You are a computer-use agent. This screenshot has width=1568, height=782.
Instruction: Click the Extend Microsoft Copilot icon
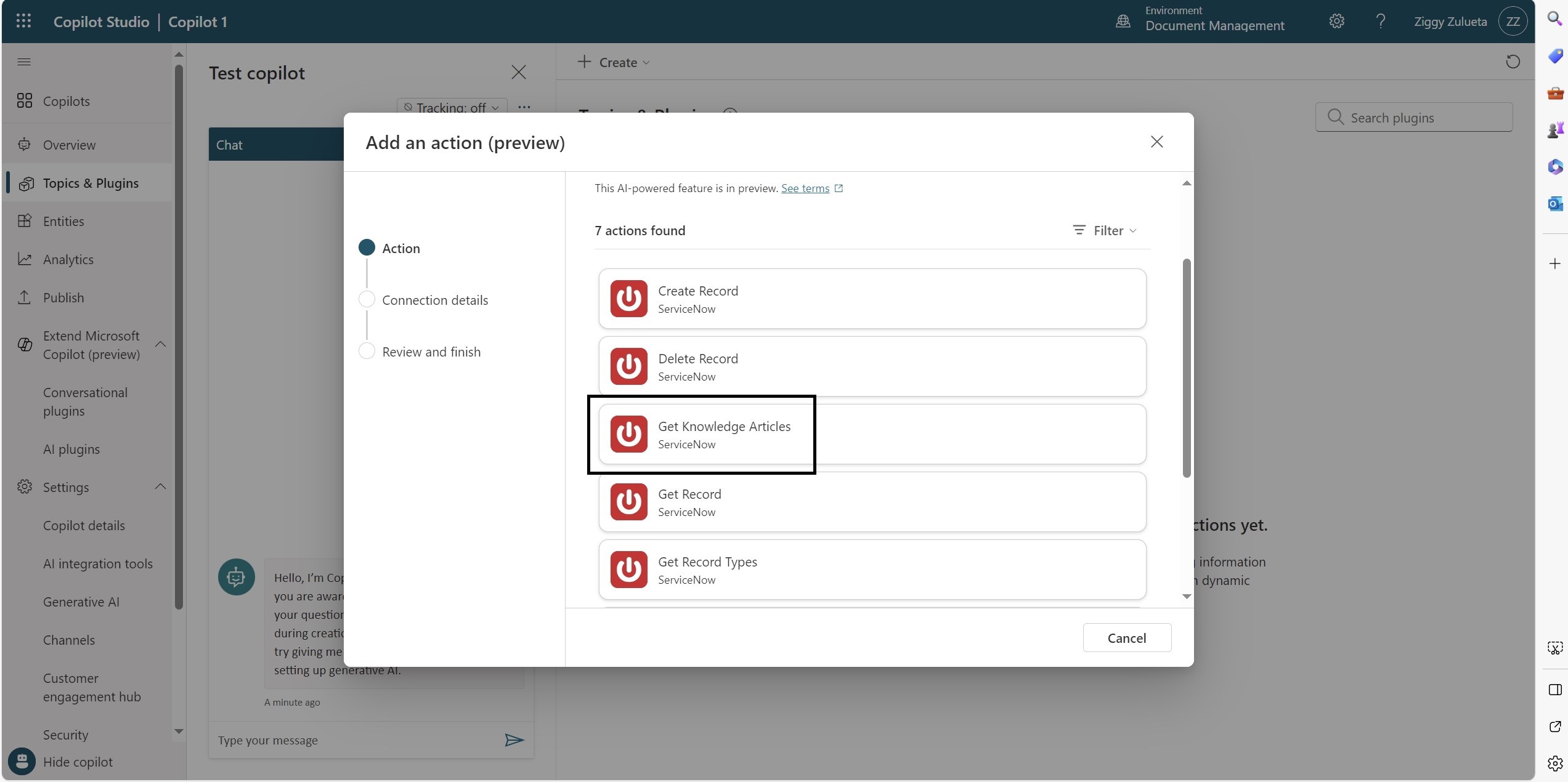[x=25, y=345]
